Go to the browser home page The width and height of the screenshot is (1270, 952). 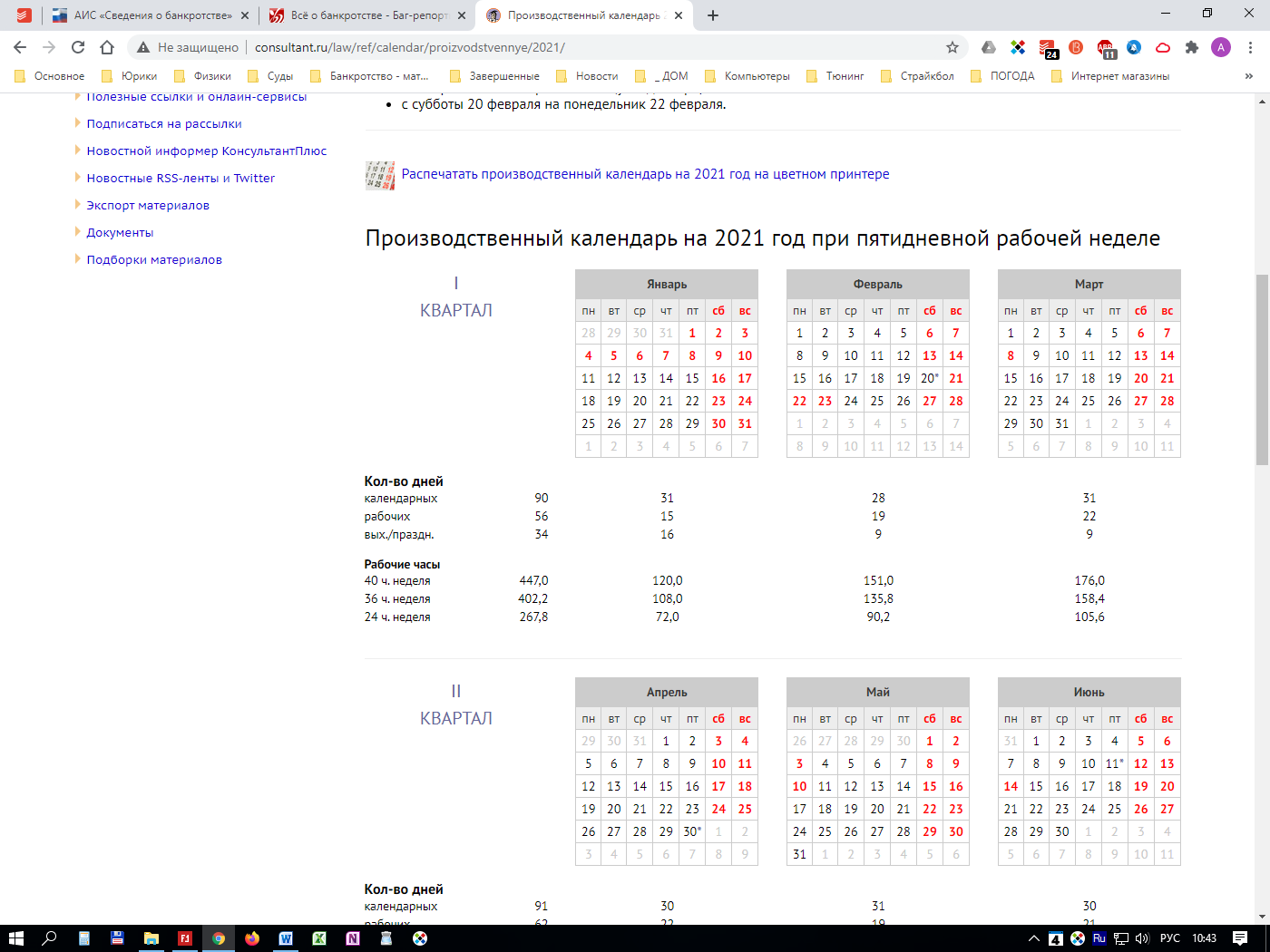coord(107,47)
